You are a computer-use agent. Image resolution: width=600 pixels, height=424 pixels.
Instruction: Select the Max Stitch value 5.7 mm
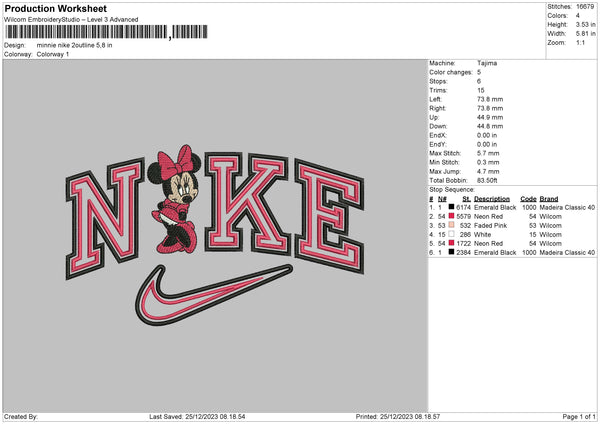[x=488, y=153]
